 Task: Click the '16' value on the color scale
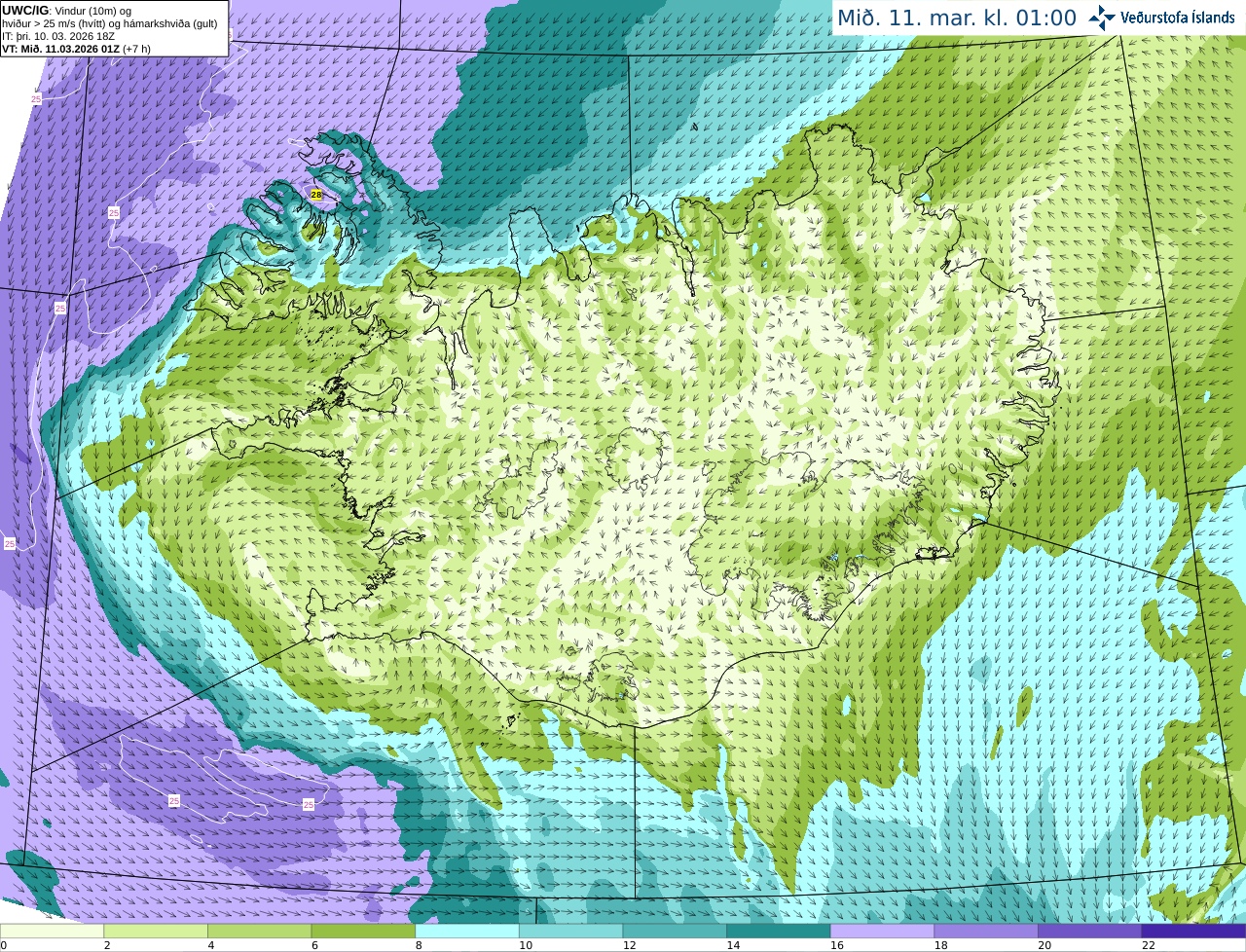pos(836,945)
